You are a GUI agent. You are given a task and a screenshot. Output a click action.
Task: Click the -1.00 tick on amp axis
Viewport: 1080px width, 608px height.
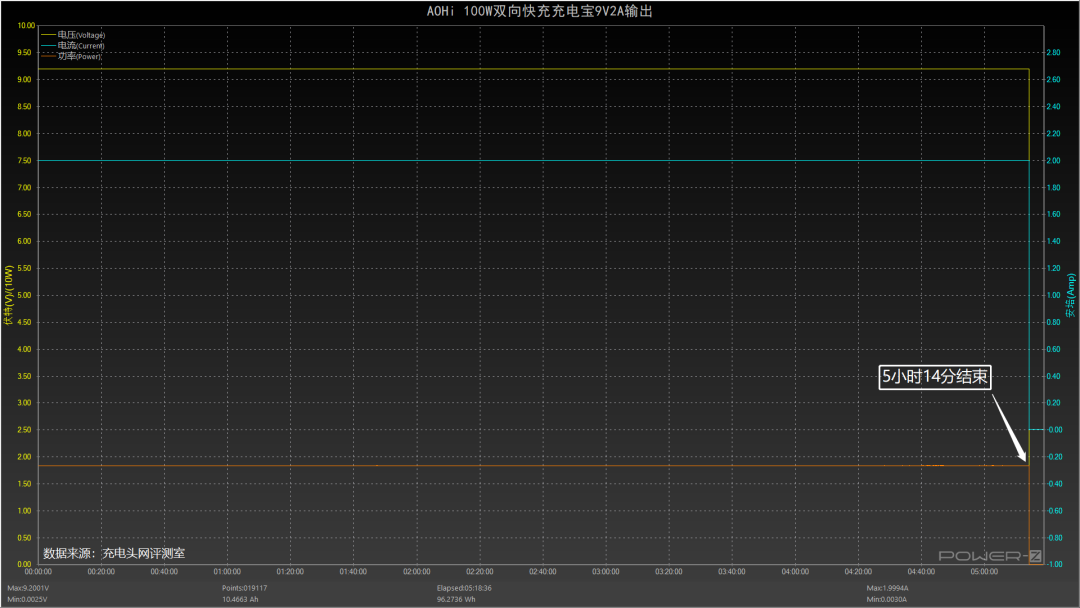coord(1055,564)
